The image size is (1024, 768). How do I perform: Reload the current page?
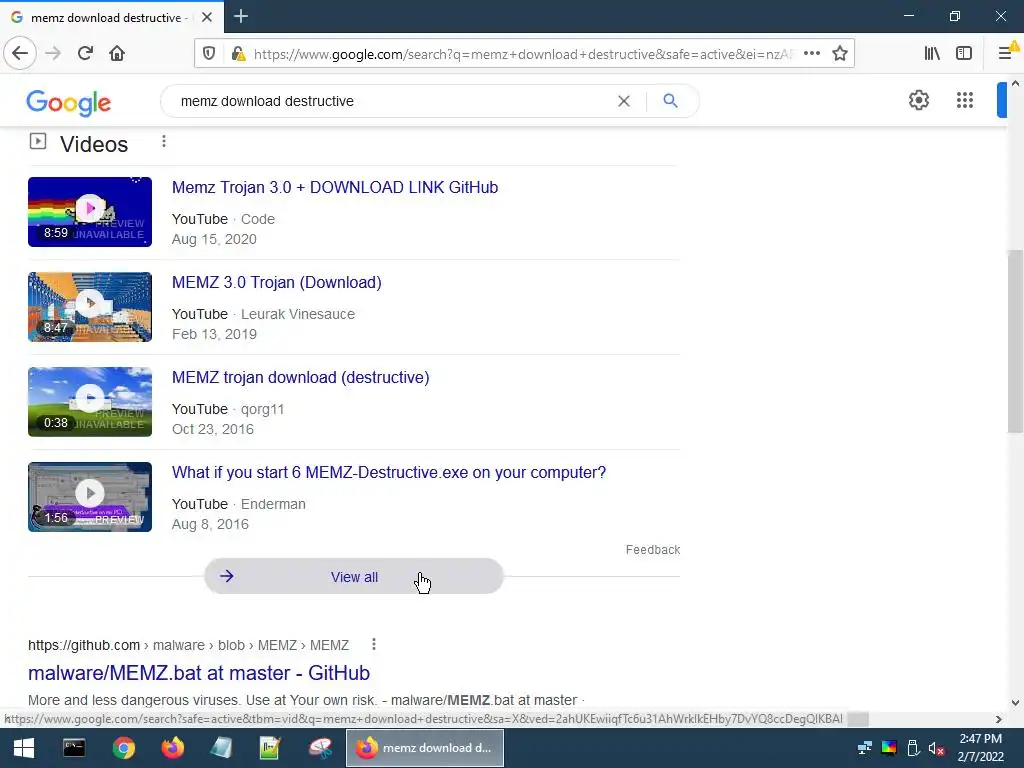tap(85, 54)
